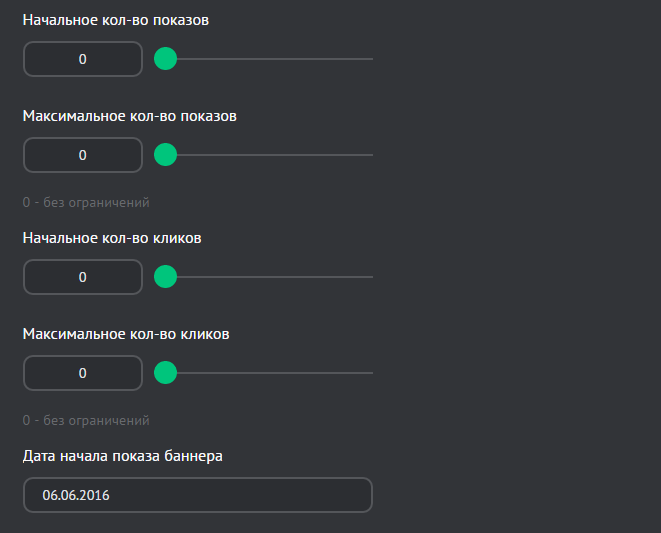Focus the Максимальное кол-во кликов number field
This screenshot has height=533, width=661.
coord(83,373)
